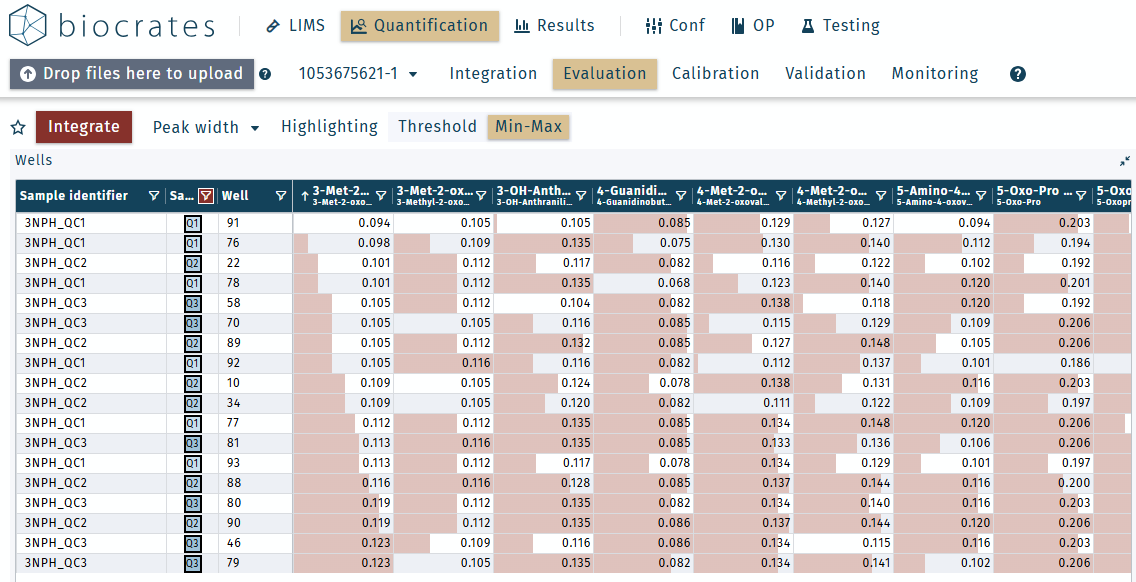Select the 0.111 value in well 34 row
Image resolution: width=1136 pixels, height=582 pixels.
pyautogui.click(x=743, y=403)
